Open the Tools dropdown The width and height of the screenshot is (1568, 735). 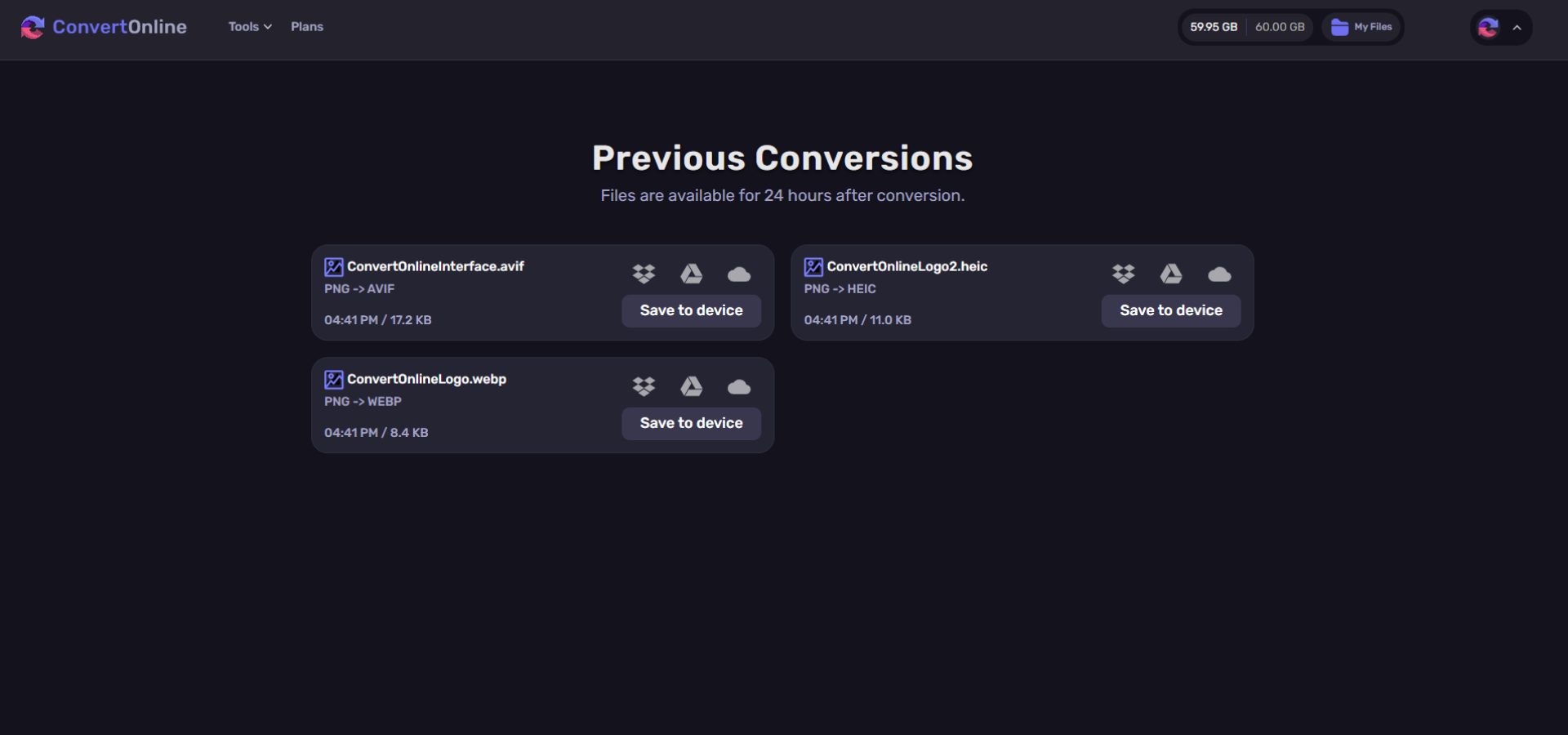(249, 26)
